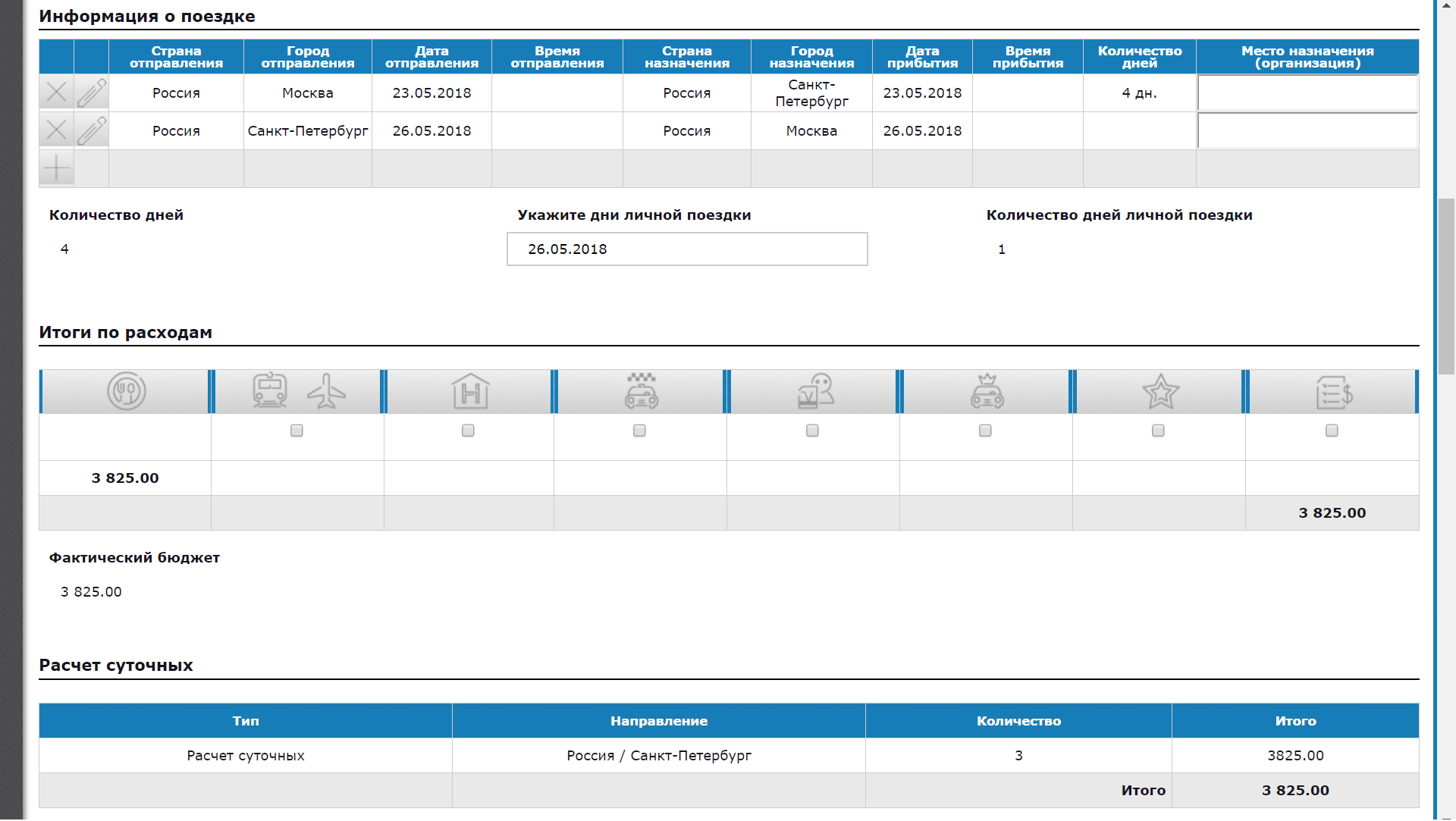Screen dimensions: 1456x821
Task: Enable checkbox under star category column
Action: point(1158,431)
